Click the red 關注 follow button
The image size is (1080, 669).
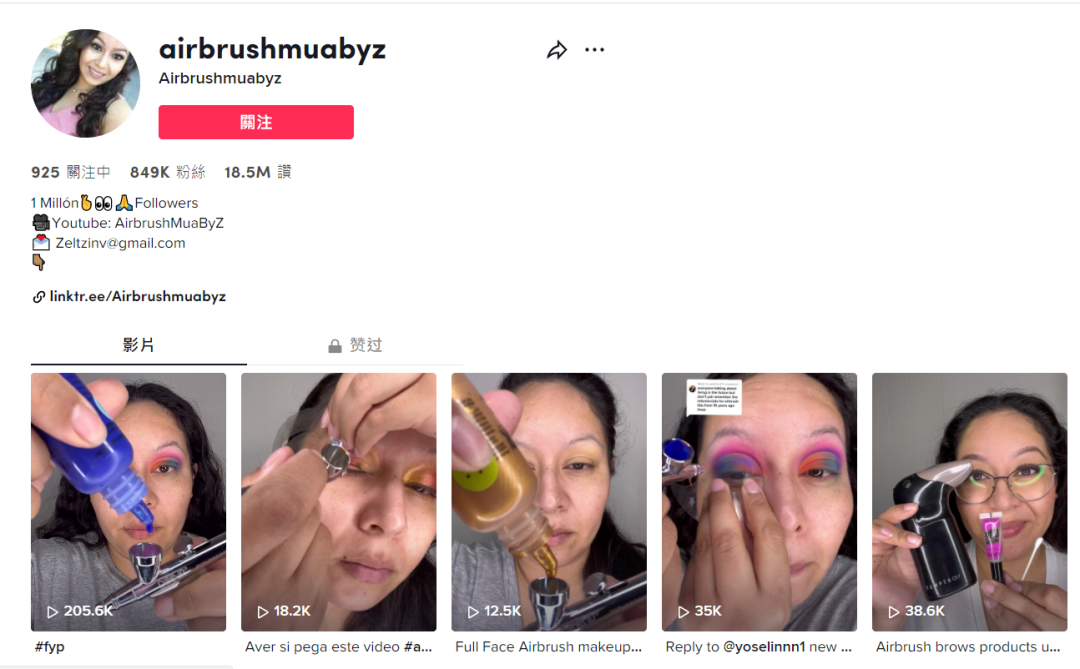point(256,122)
